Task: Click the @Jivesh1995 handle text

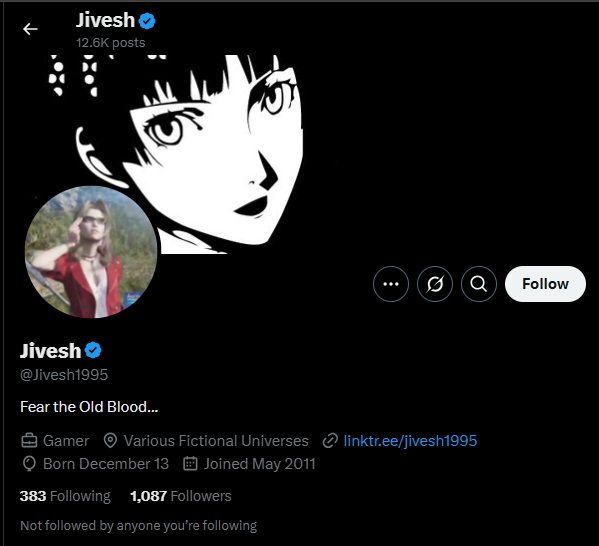Action: click(64, 375)
